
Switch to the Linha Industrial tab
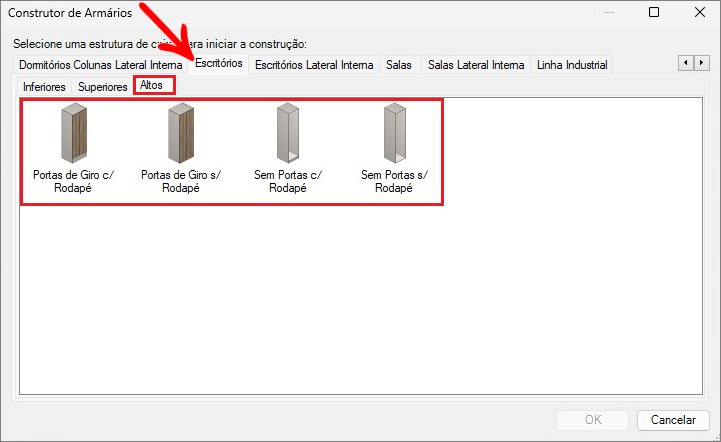(572, 65)
